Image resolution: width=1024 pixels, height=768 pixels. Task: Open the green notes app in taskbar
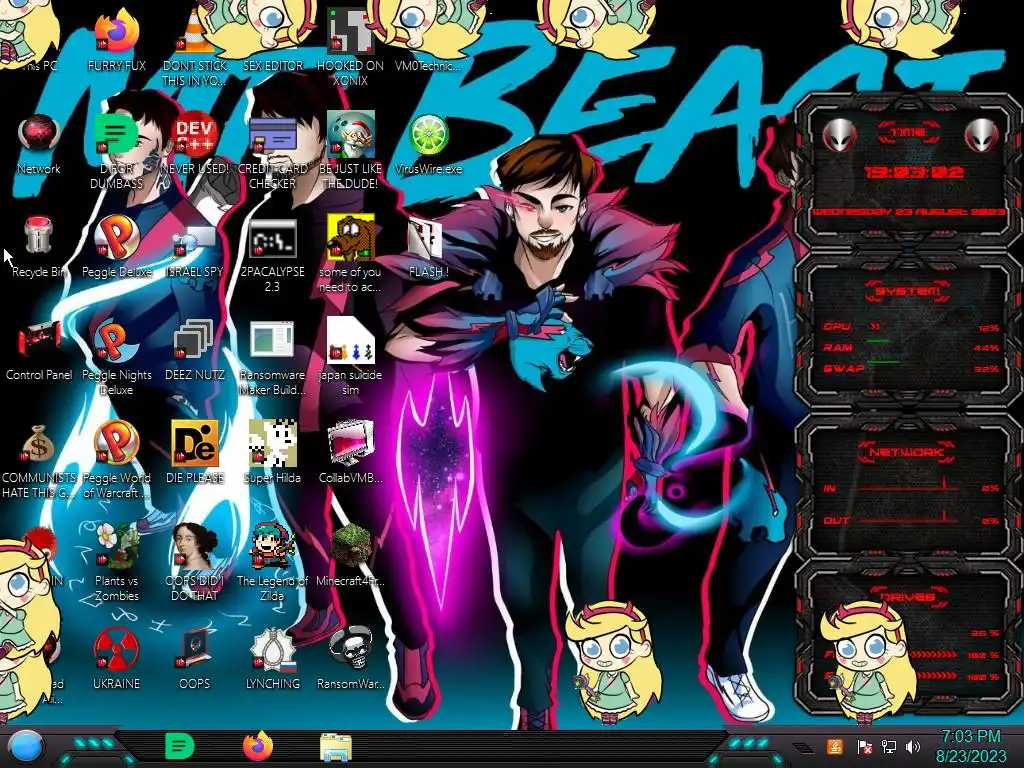coord(180,746)
